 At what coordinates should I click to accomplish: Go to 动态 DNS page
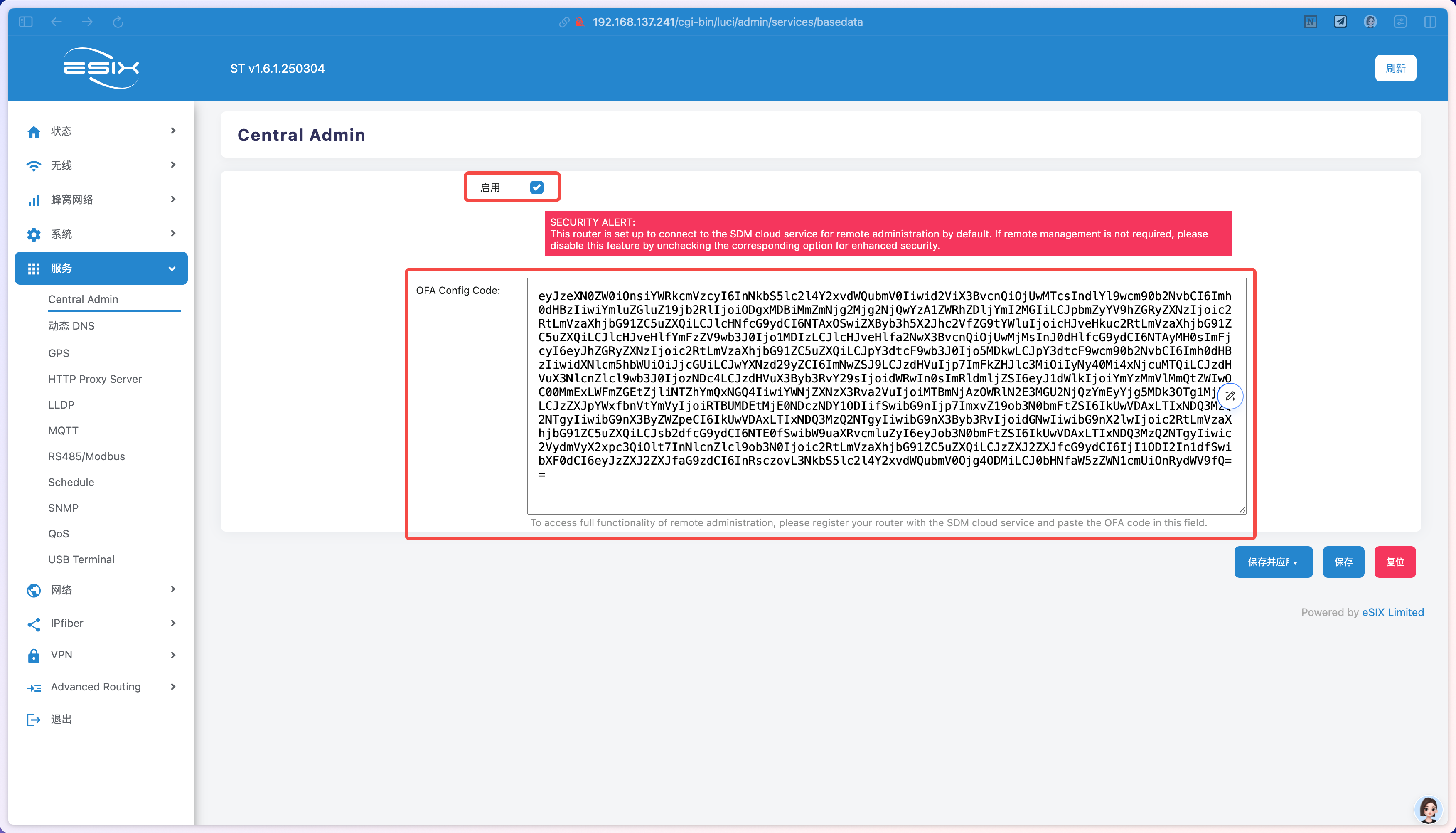pos(71,325)
